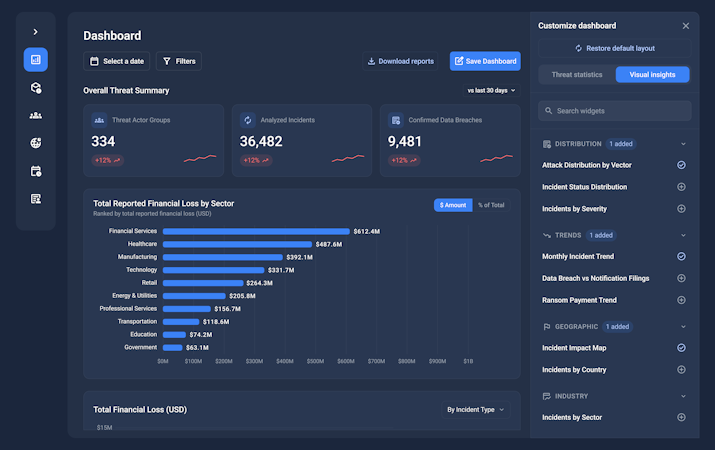Screen dimensions: 715x450
Task: Open the By Incident Type dropdown
Action: click(x=476, y=410)
